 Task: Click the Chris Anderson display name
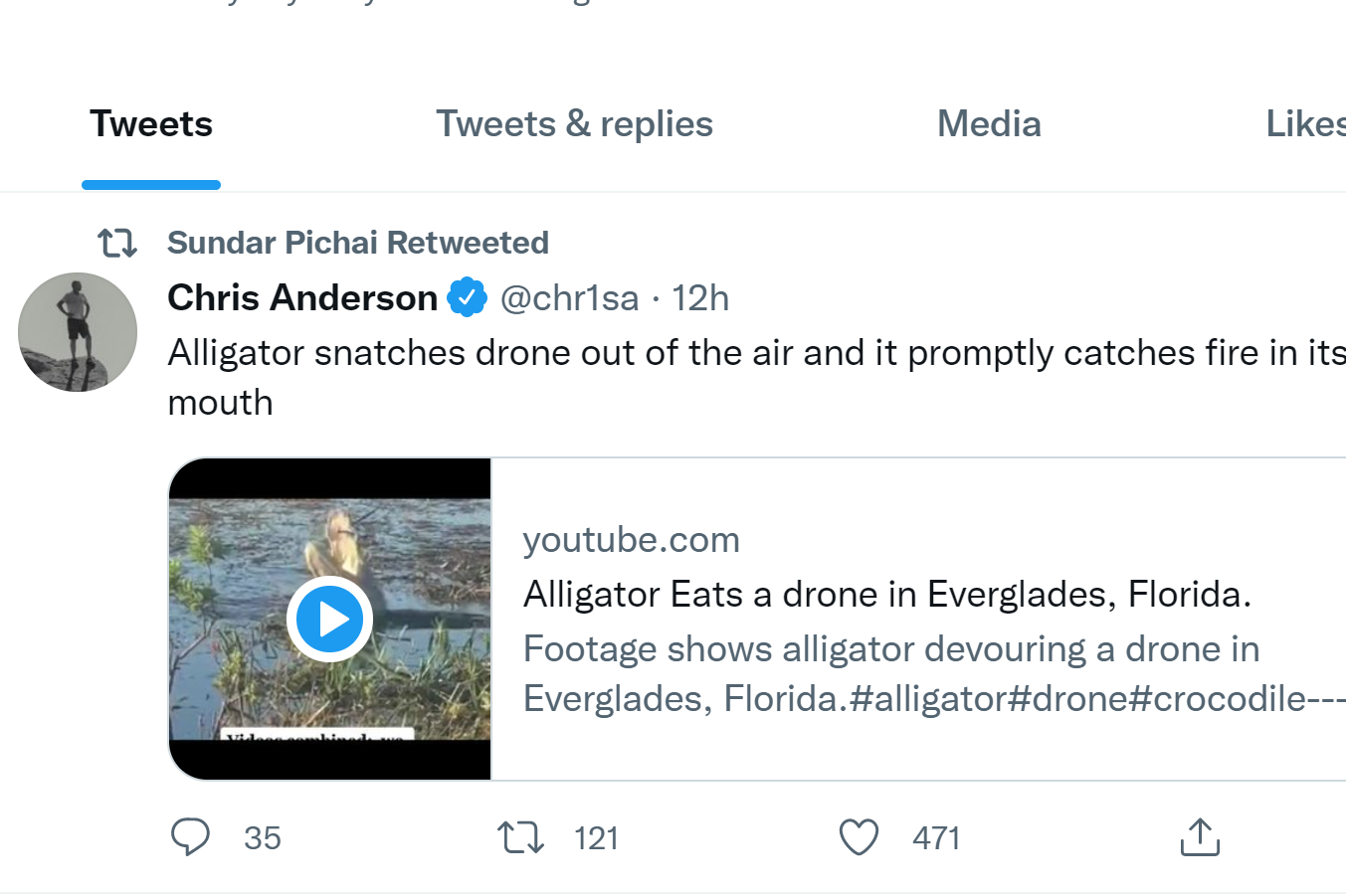pyautogui.click(x=302, y=297)
